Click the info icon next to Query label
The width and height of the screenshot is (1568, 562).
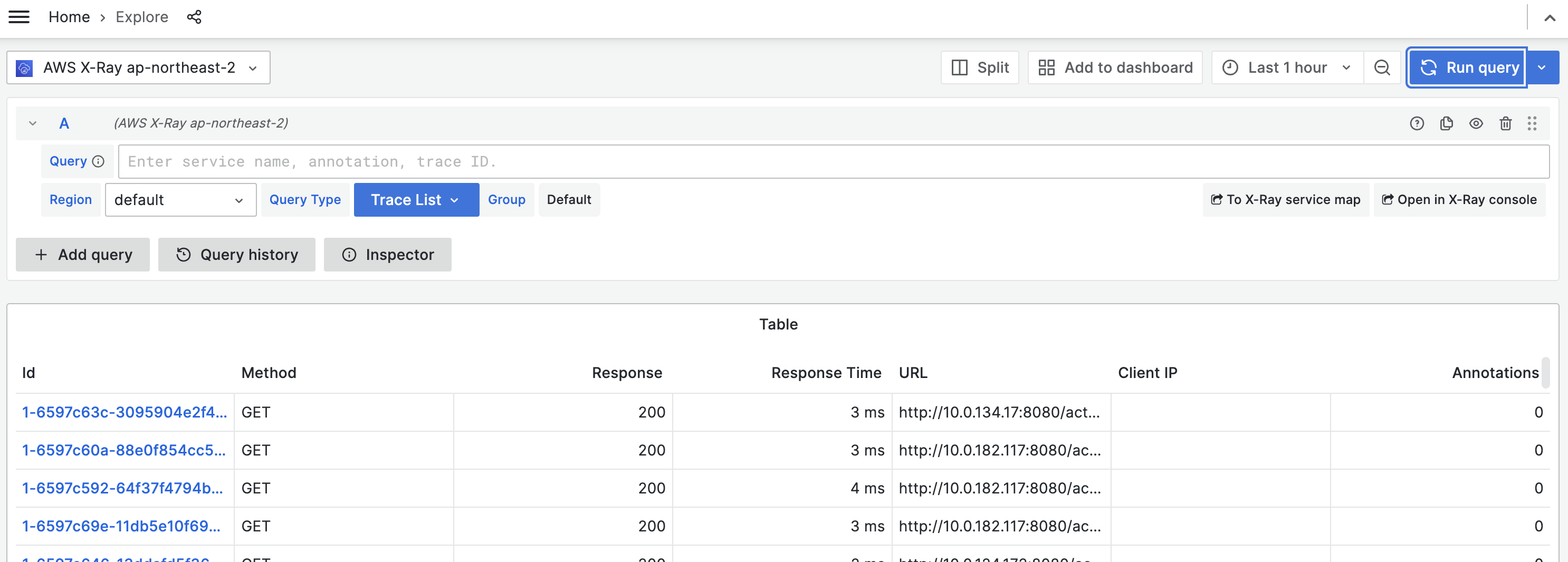pos(98,162)
